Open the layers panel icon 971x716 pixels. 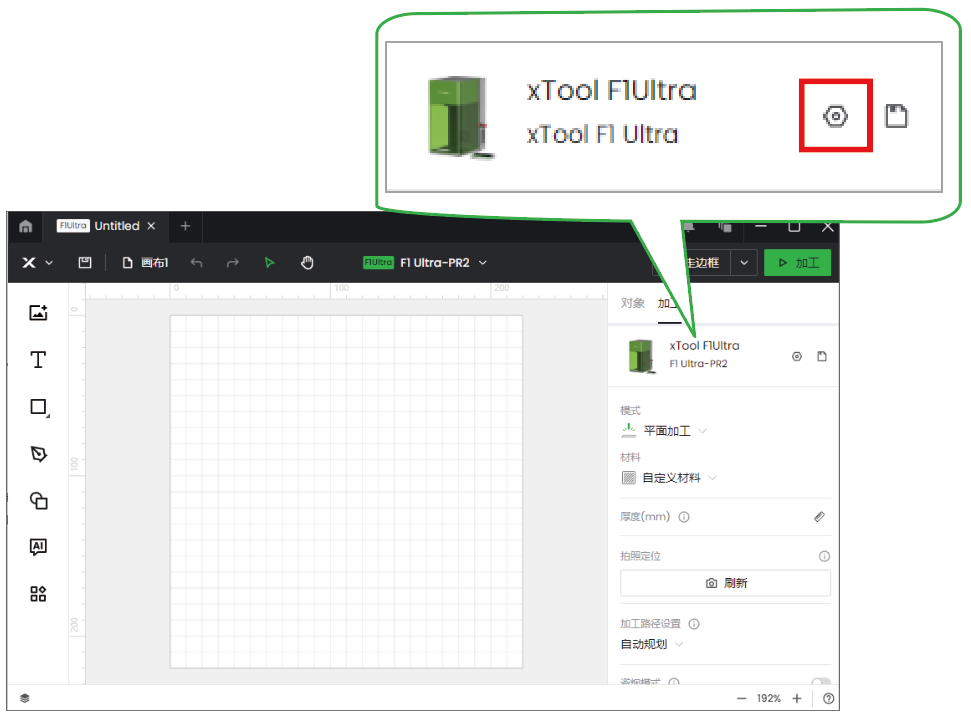pos(25,698)
